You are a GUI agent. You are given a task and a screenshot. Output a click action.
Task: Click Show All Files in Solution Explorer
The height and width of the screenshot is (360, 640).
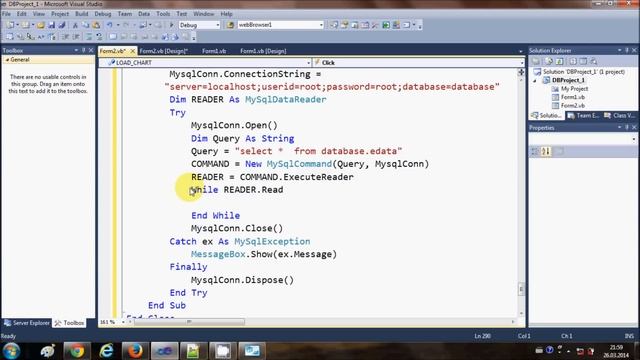(x=549, y=61)
